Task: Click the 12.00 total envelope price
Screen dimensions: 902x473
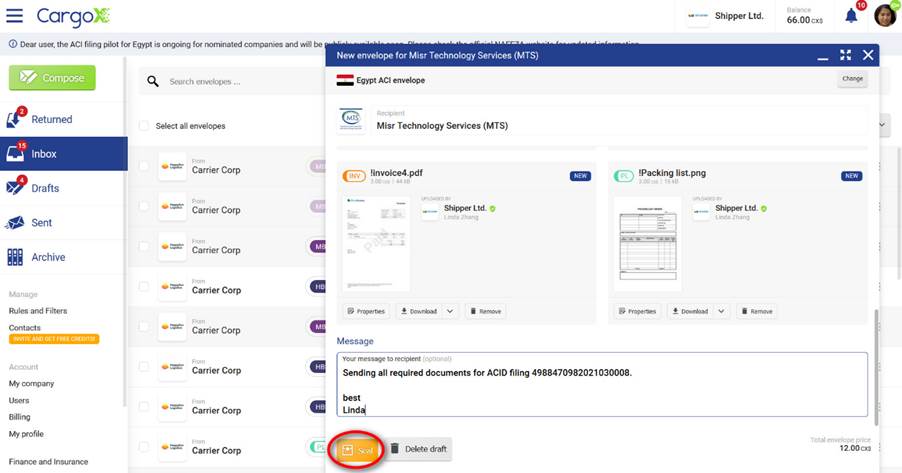Action: click(x=855, y=448)
